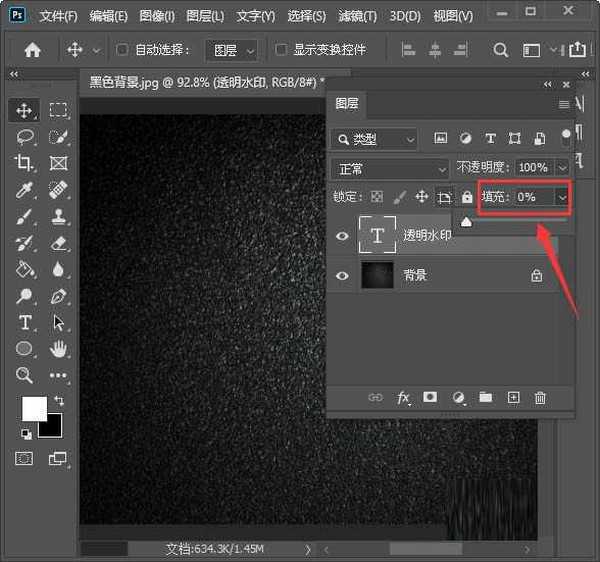The width and height of the screenshot is (600, 562).
Task: Select the Hand tool
Action: 59,348
